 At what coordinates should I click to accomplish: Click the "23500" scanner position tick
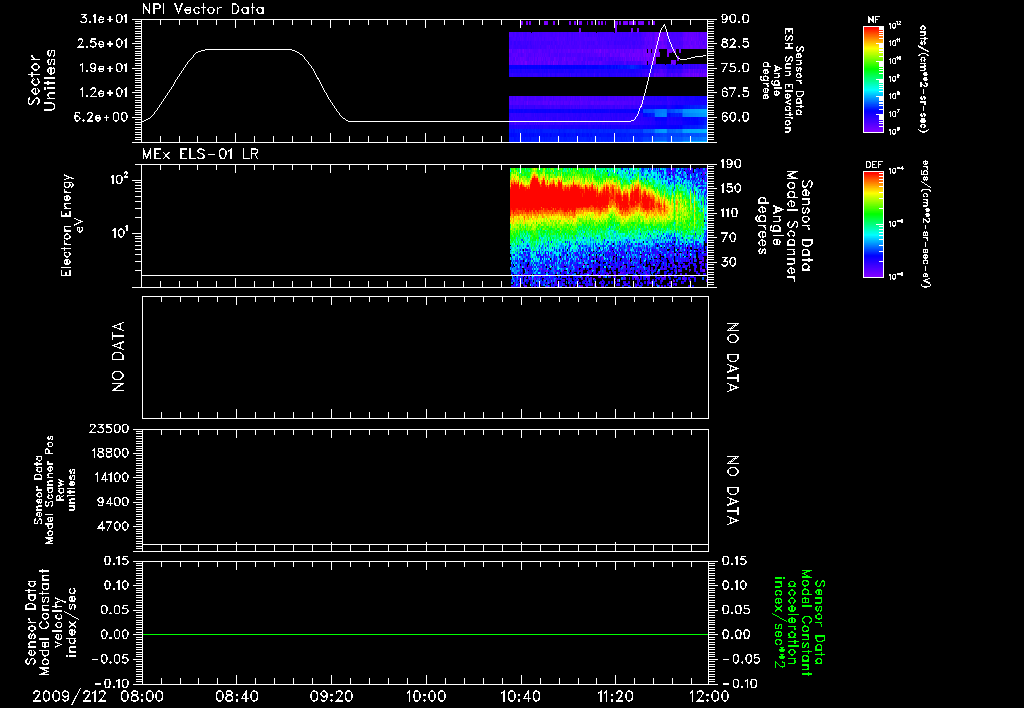point(109,428)
